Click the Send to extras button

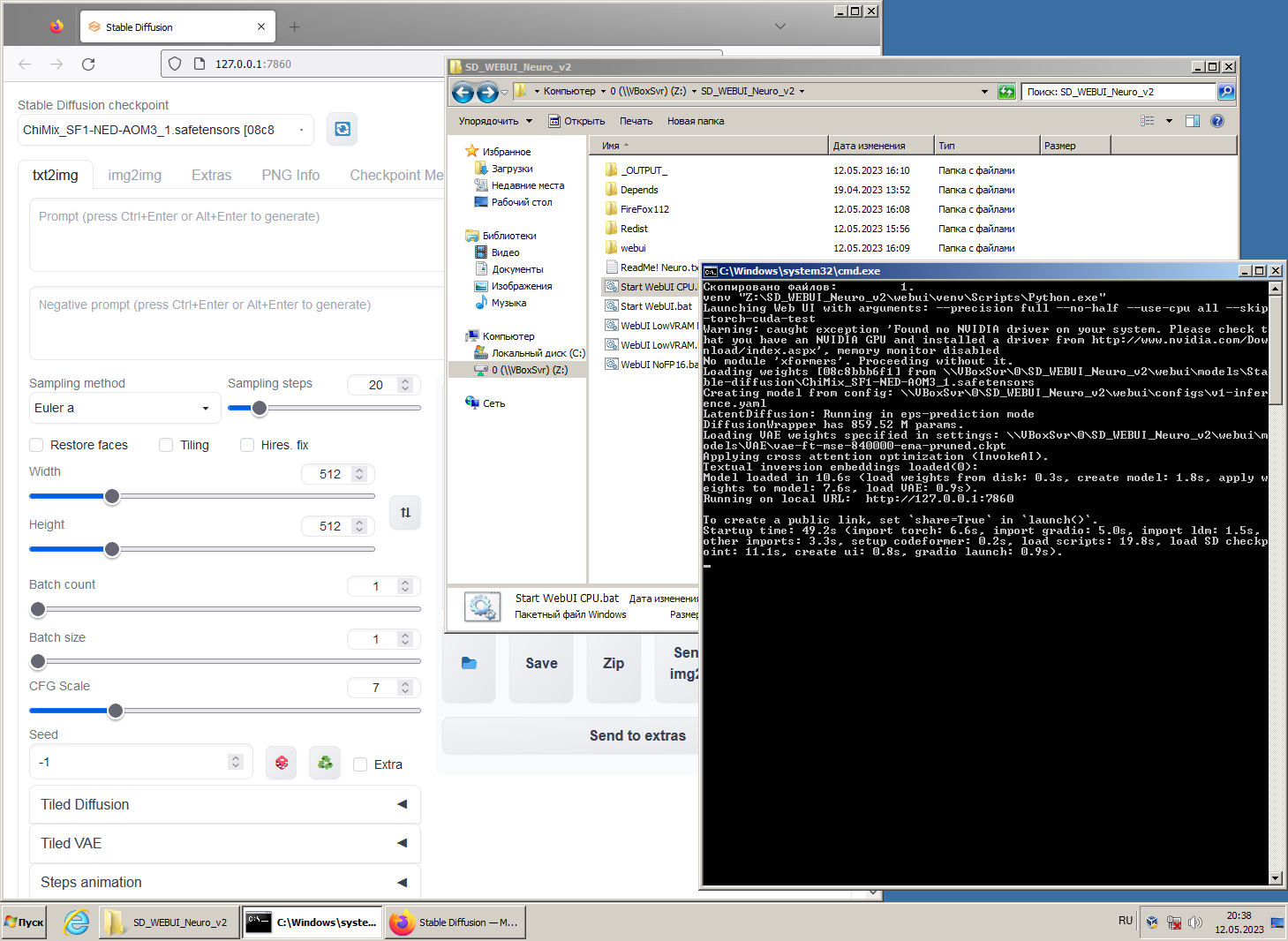[x=571, y=735]
